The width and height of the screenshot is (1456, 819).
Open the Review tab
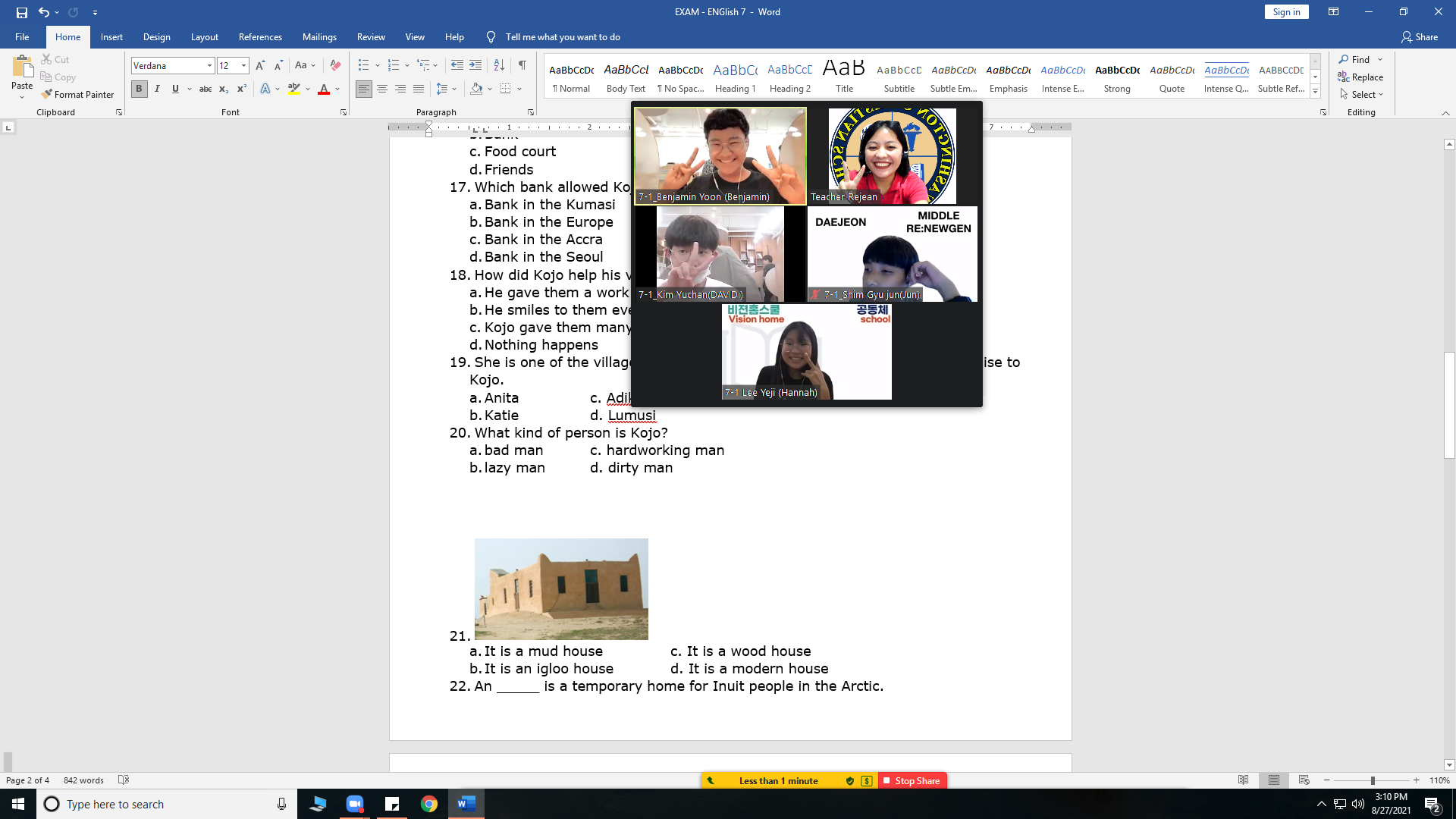371,37
